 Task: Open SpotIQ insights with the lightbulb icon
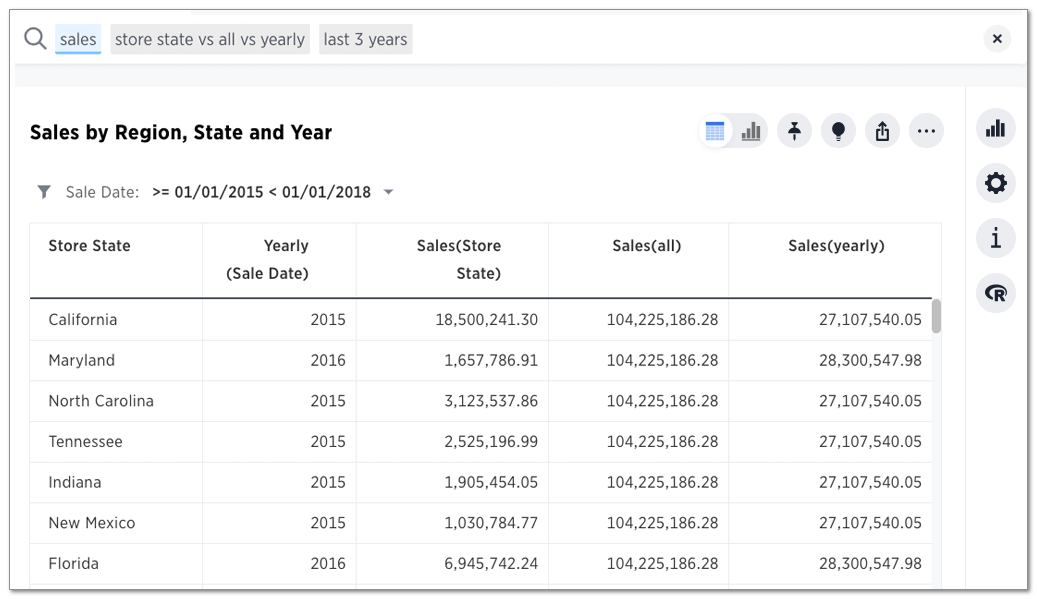point(838,130)
